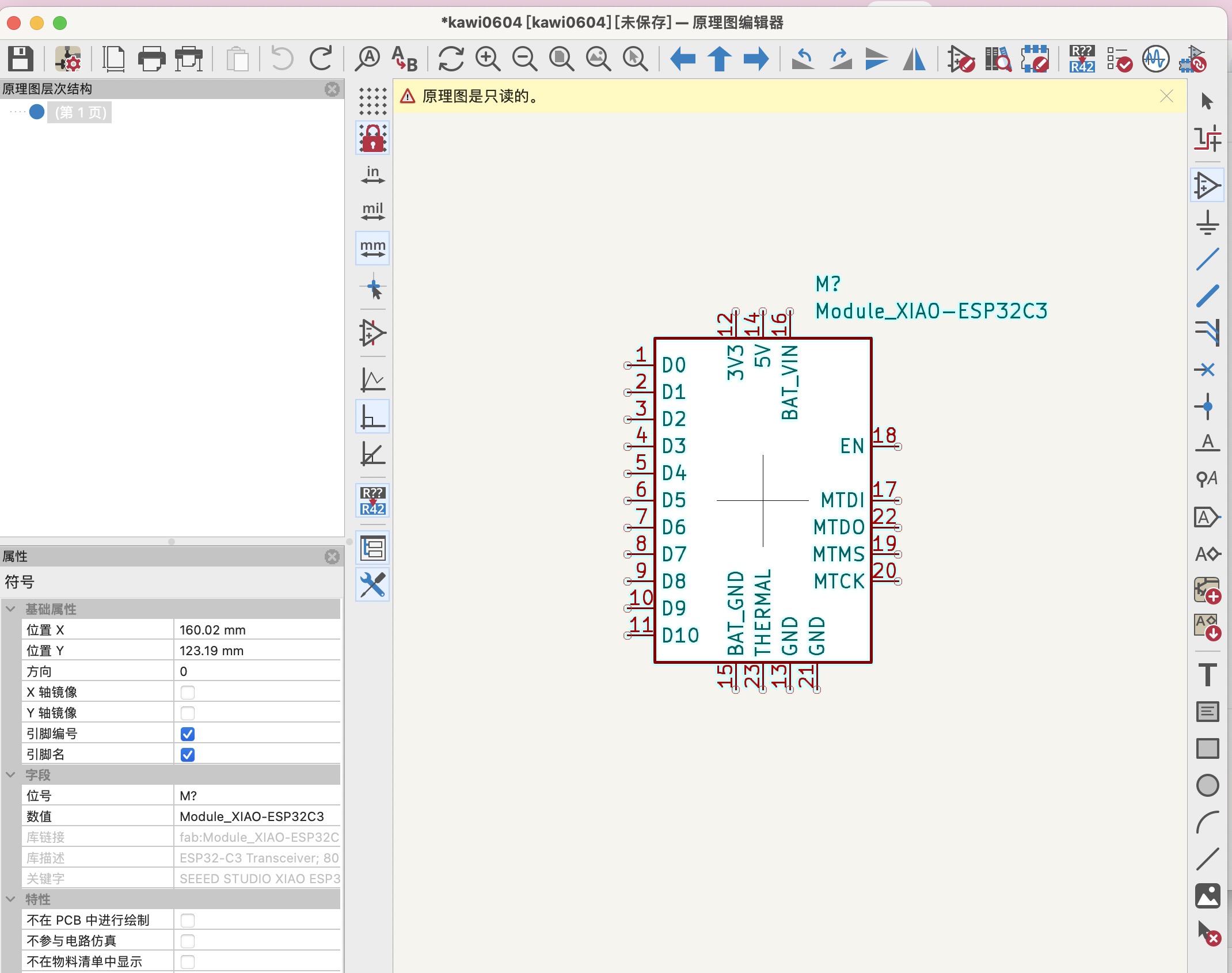Edit the 位号 field value M?
This screenshot has width=1232, height=973.
tap(257, 796)
